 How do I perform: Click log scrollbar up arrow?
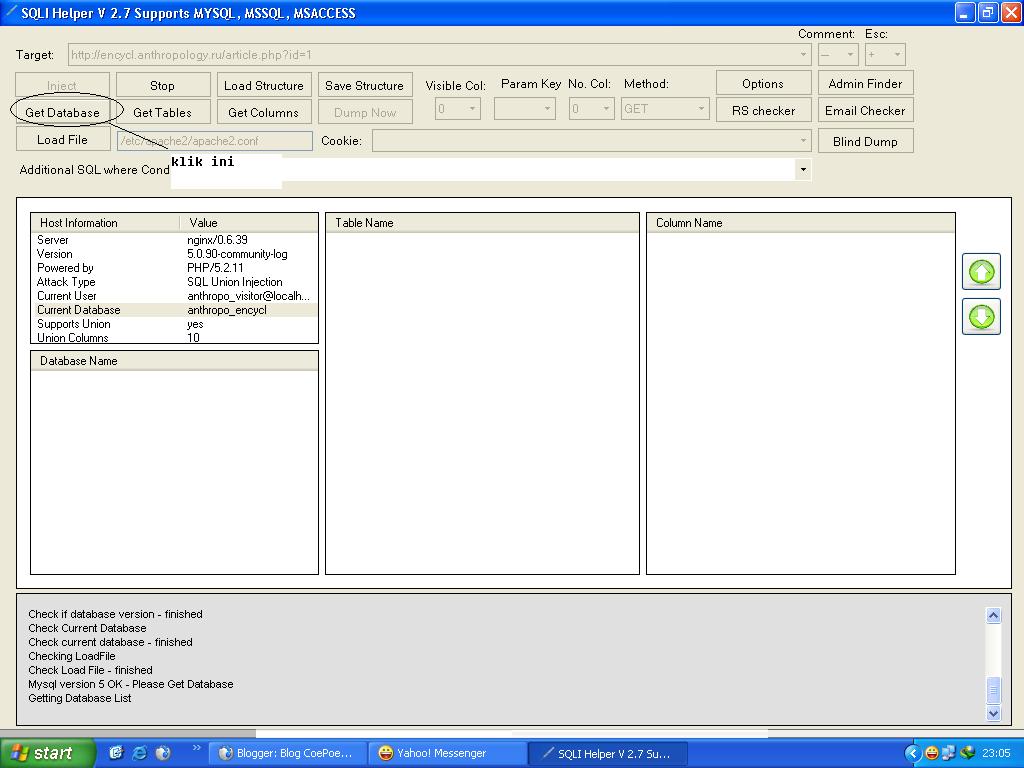(x=993, y=615)
